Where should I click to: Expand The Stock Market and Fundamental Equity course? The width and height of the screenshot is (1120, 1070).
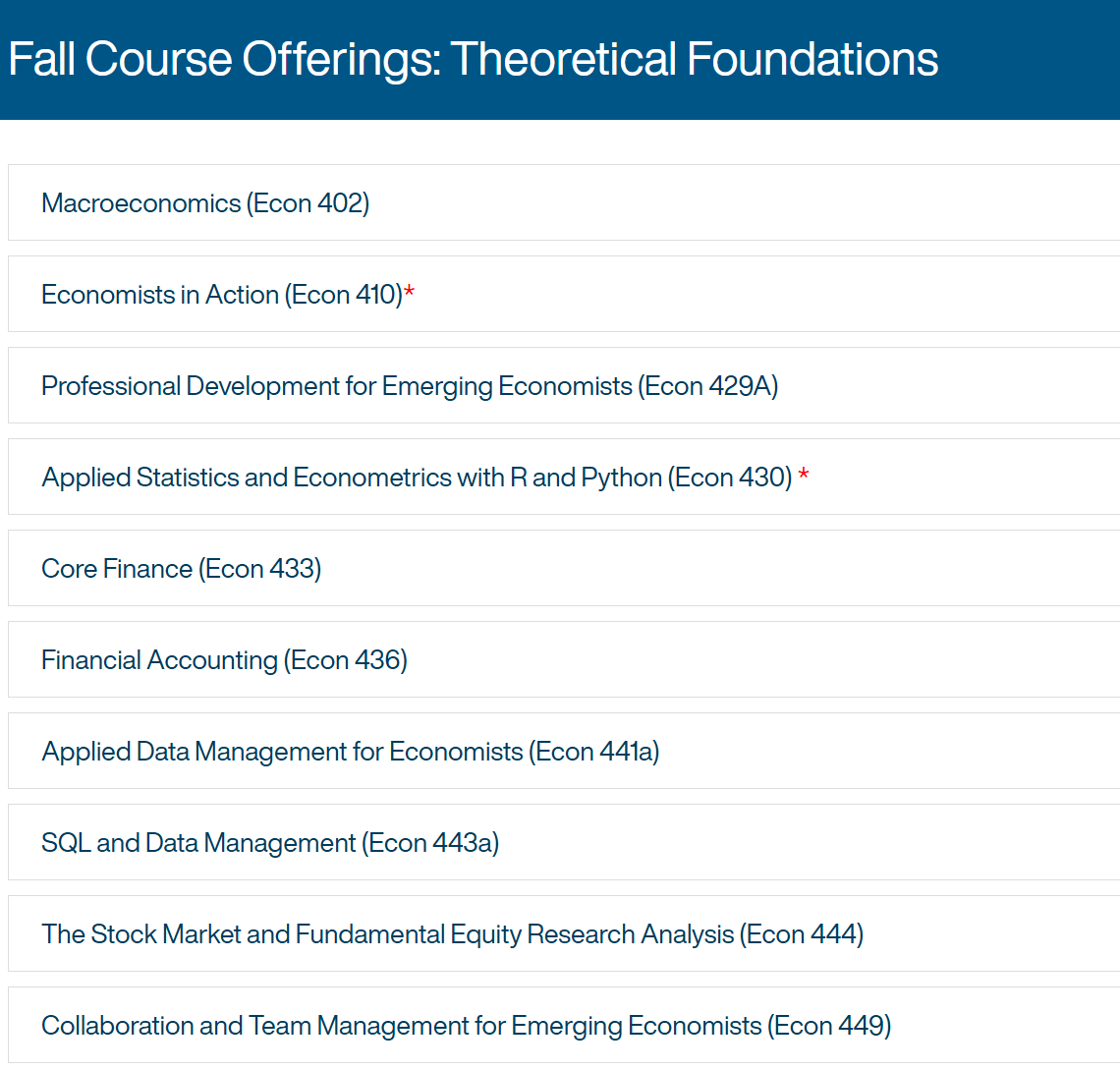click(x=564, y=934)
